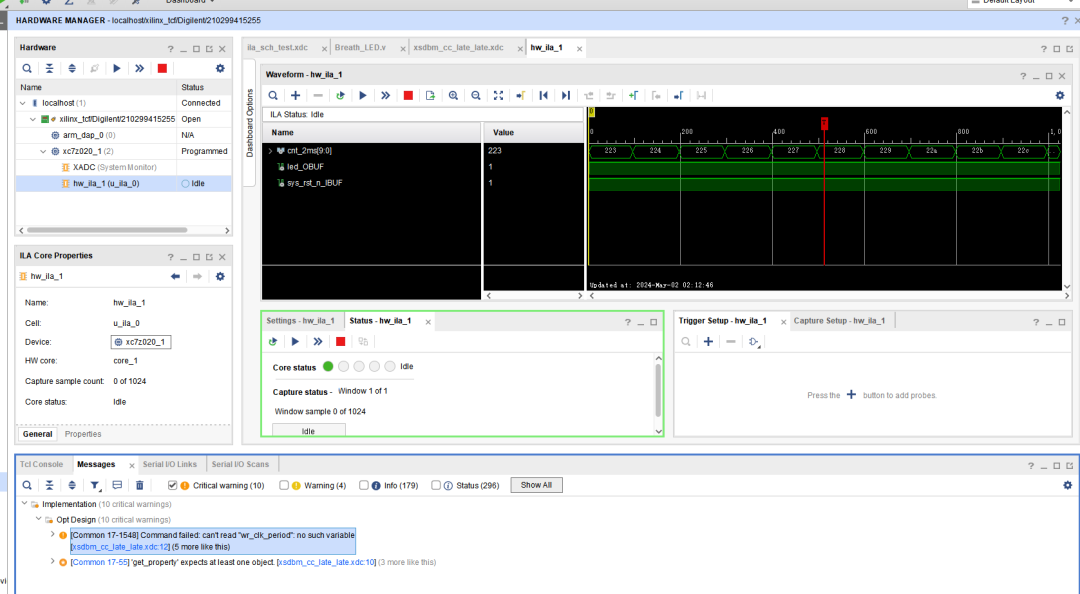Run trigger in Status hw_ila_1 panel
The image size is (1080, 594).
click(295, 342)
